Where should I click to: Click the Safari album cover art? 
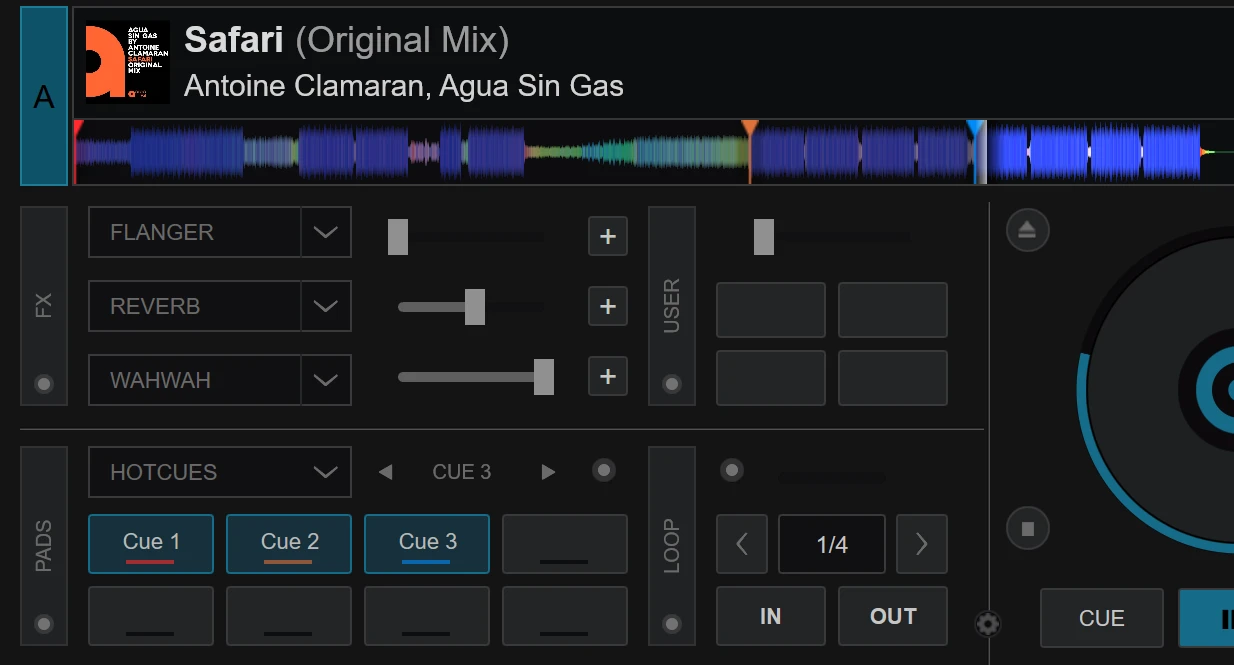[x=127, y=62]
